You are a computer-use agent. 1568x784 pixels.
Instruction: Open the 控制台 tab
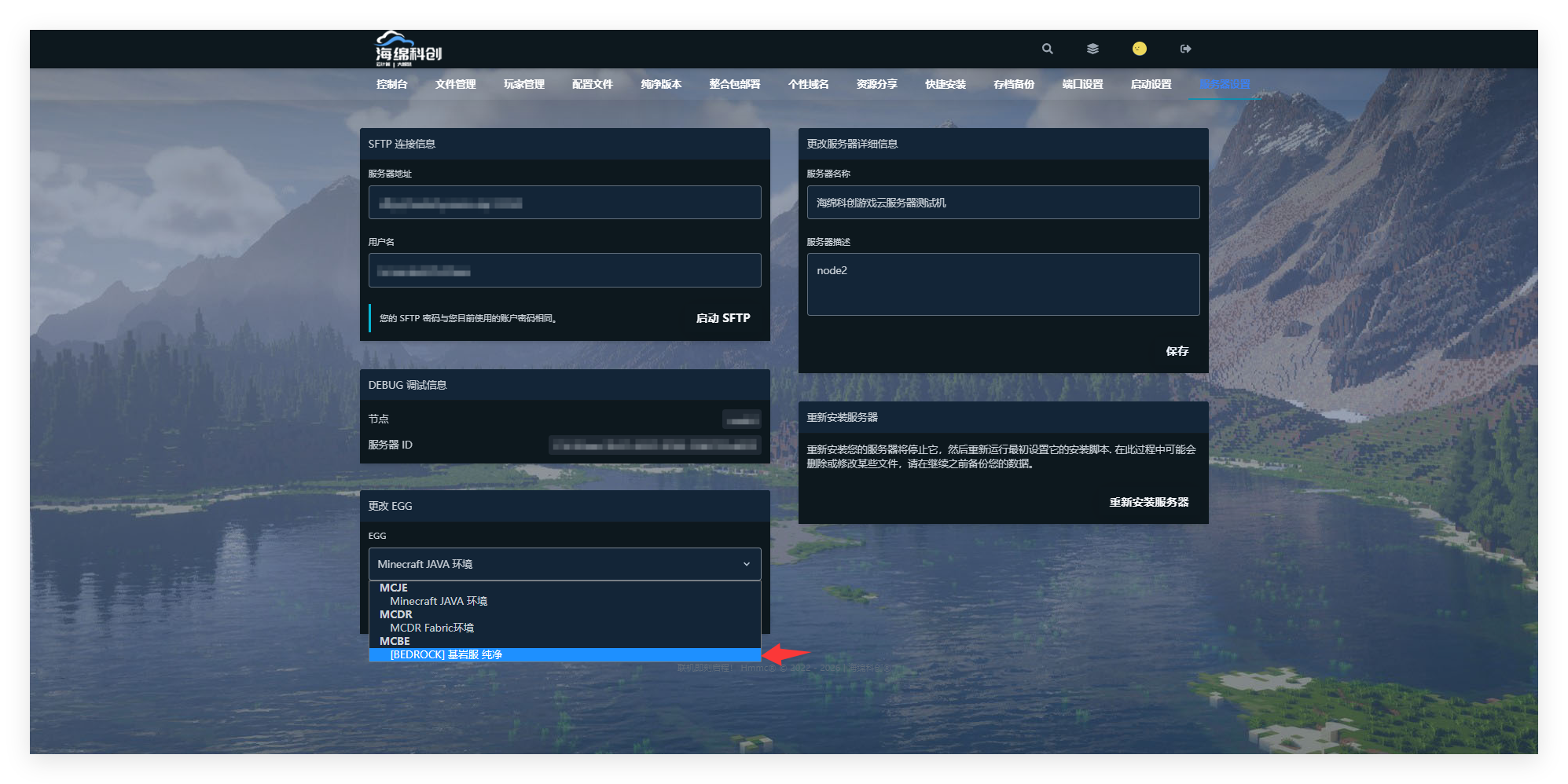391,84
